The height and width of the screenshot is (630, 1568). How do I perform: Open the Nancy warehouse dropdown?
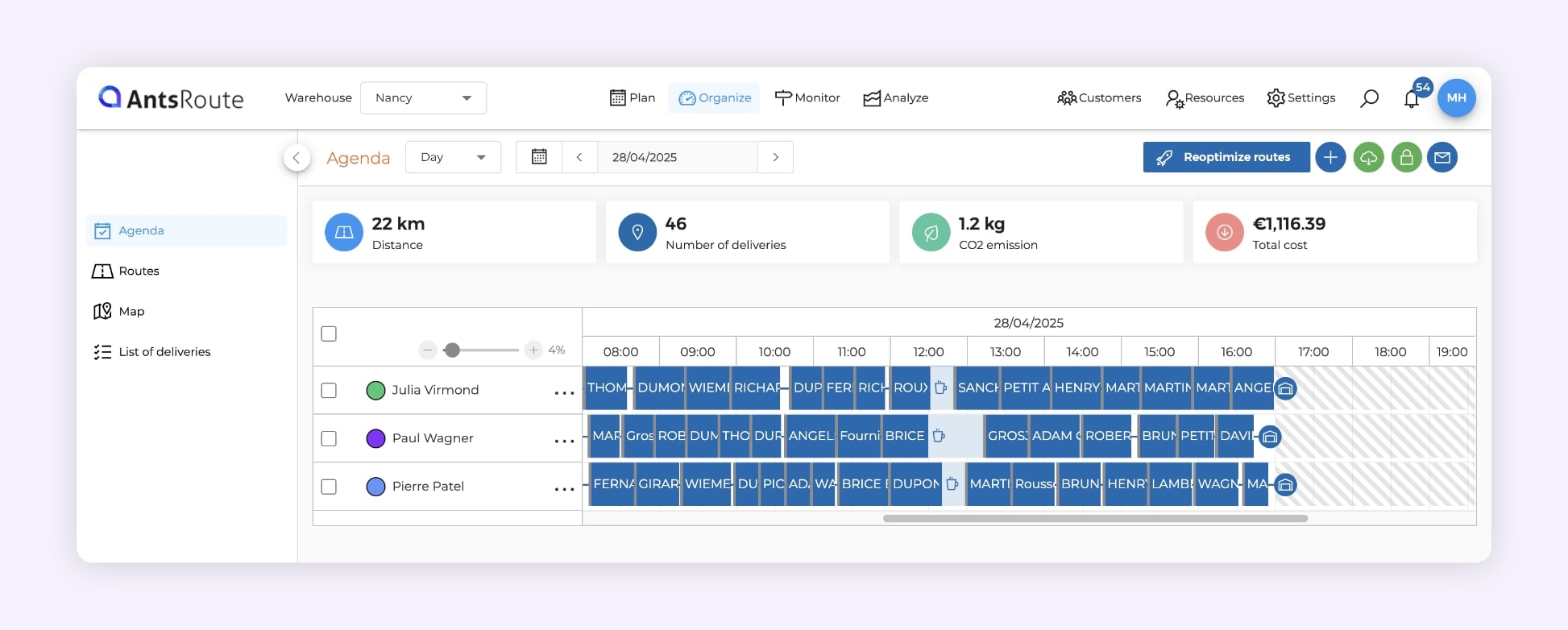pos(423,98)
